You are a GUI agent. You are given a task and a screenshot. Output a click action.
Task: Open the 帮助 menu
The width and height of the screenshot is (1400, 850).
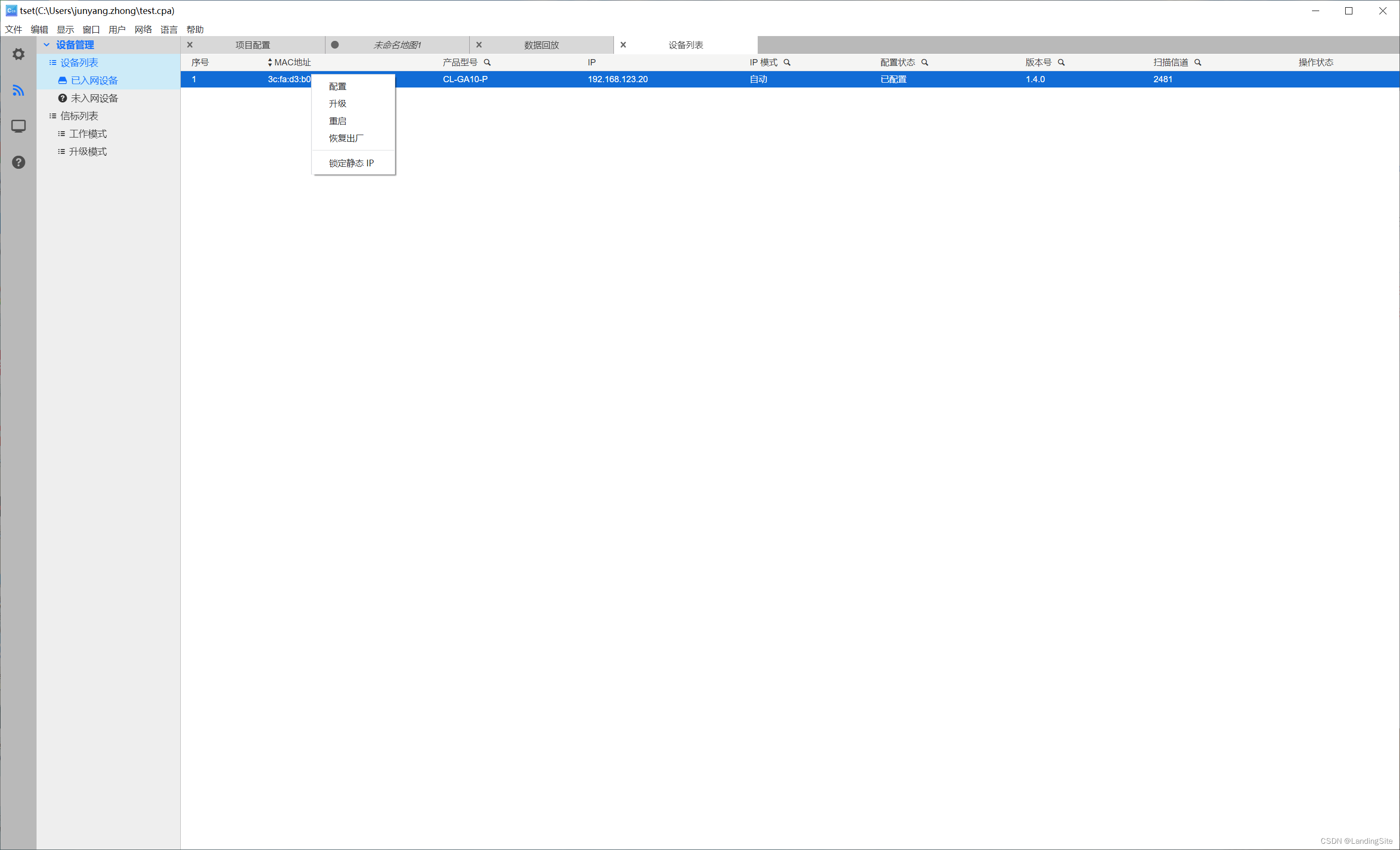195,29
